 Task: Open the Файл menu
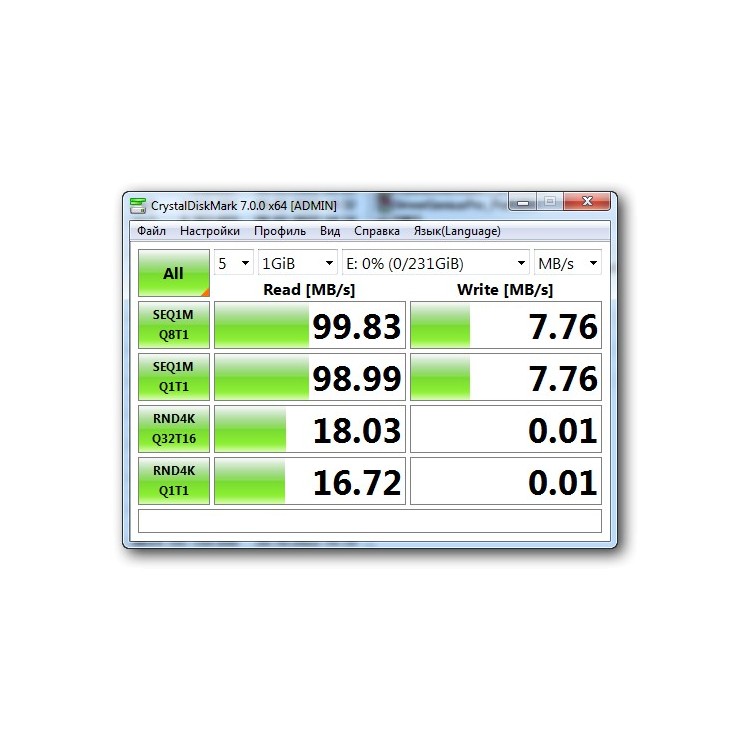152,231
